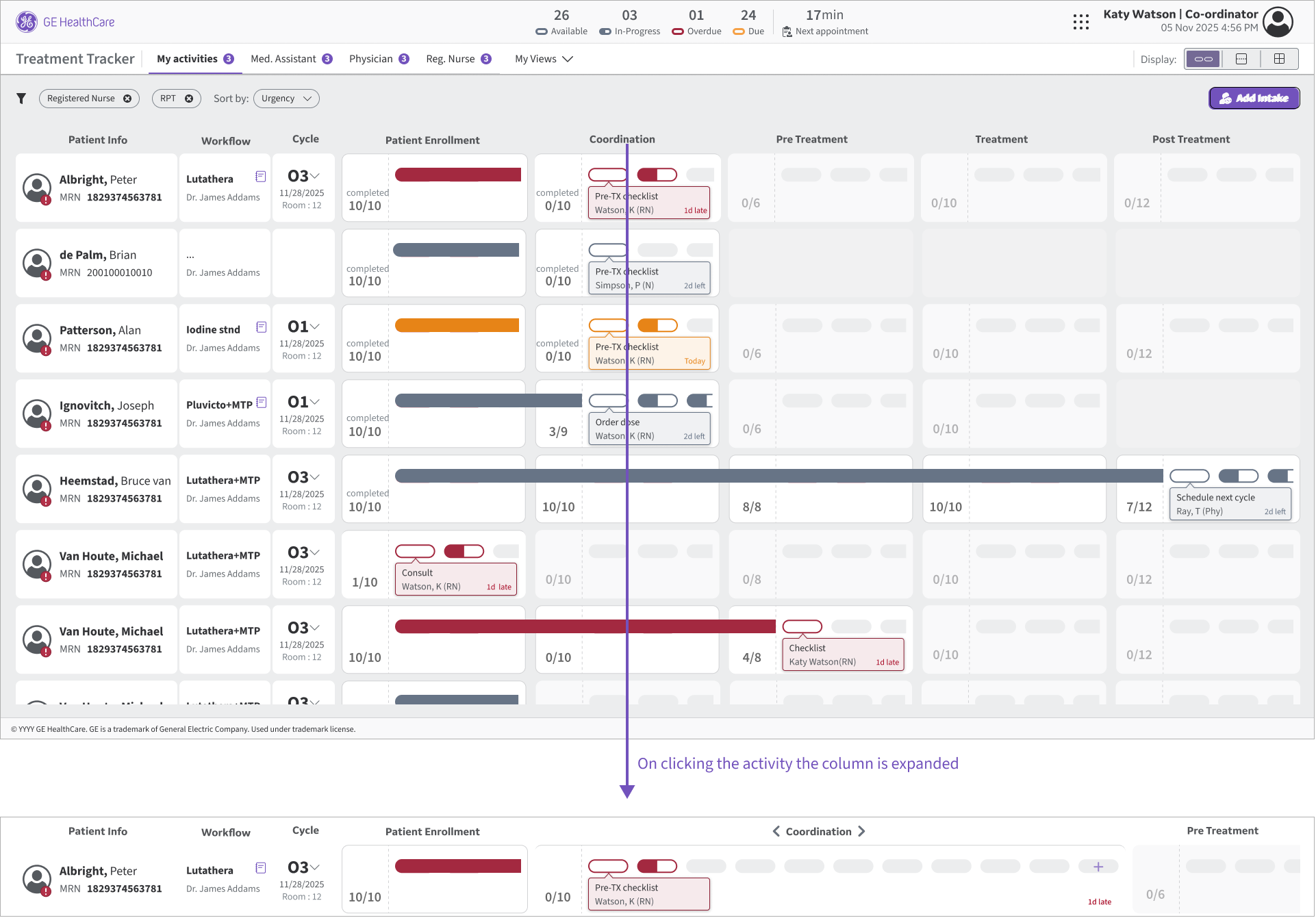This screenshot has width=1316, height=918.
Task: Click the Add Intake button
Action: click(x=1254, y=98)
